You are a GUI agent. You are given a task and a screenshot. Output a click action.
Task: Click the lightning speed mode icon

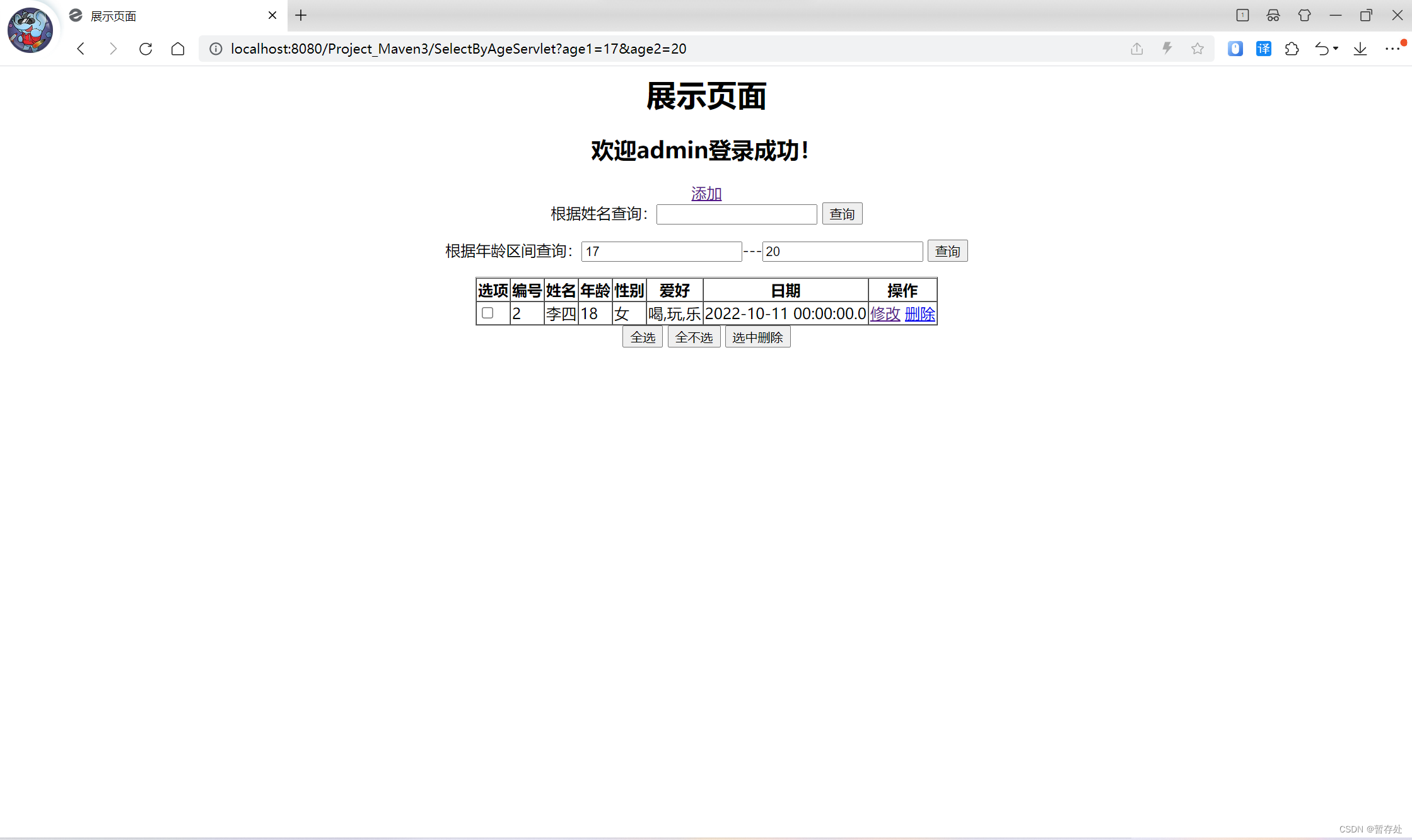click(x=1167, y=49)
